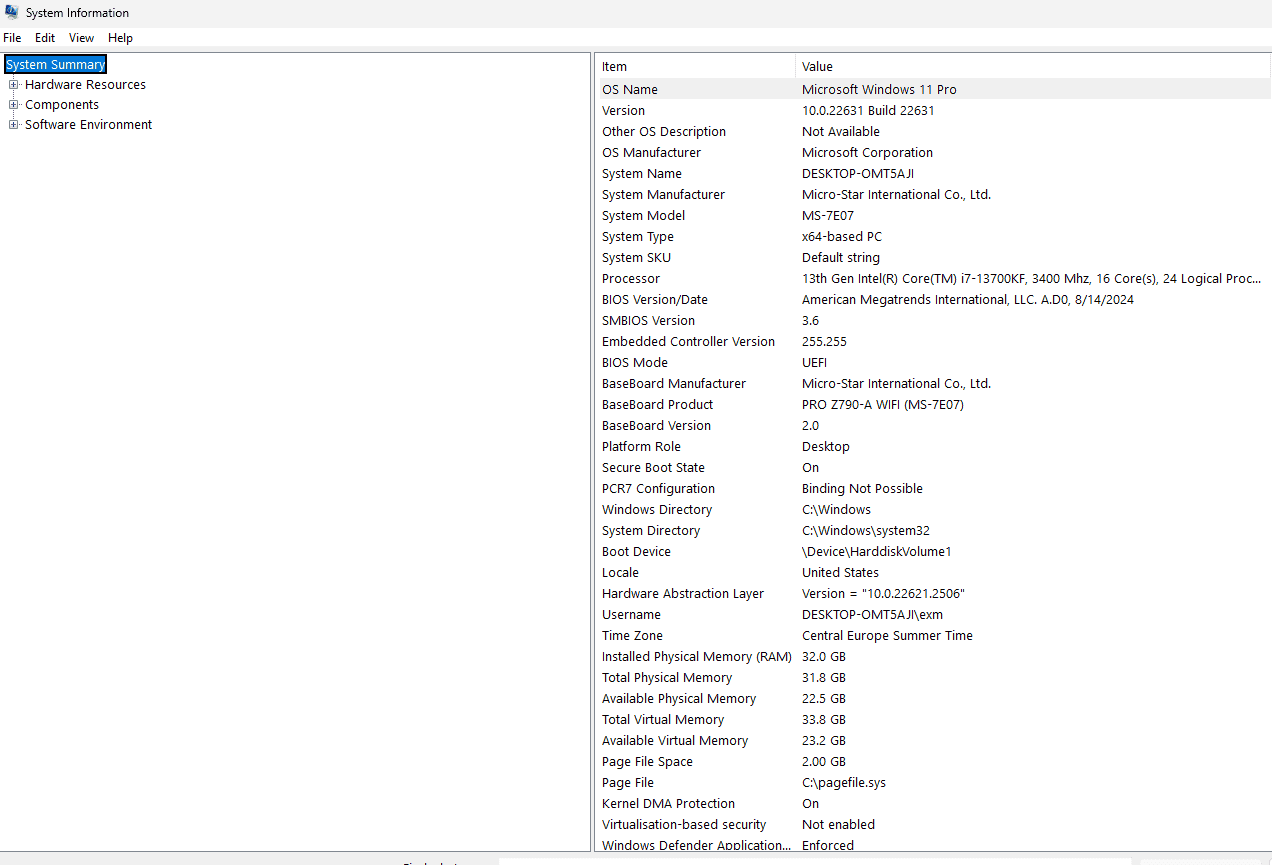Open the File menu
1272x865 pixels.
[x=12, y=38]
